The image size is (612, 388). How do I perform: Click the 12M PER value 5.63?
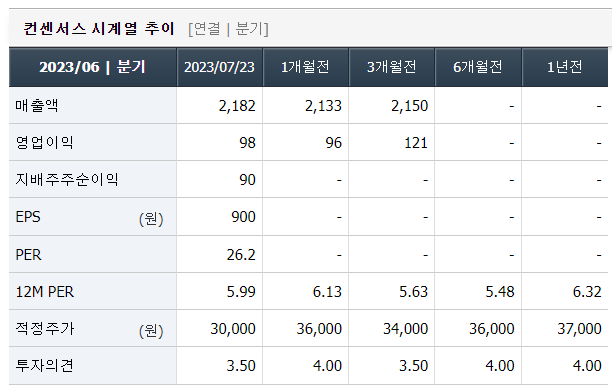(x=414, y=292)
